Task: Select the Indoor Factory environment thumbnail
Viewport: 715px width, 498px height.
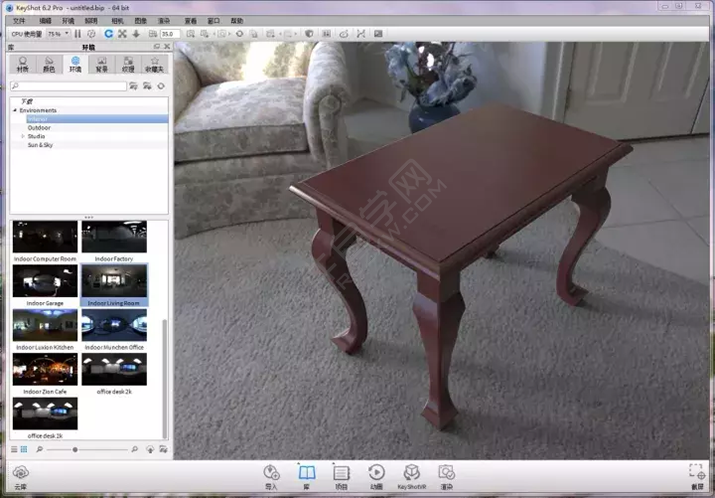Action: coord(113,240)
